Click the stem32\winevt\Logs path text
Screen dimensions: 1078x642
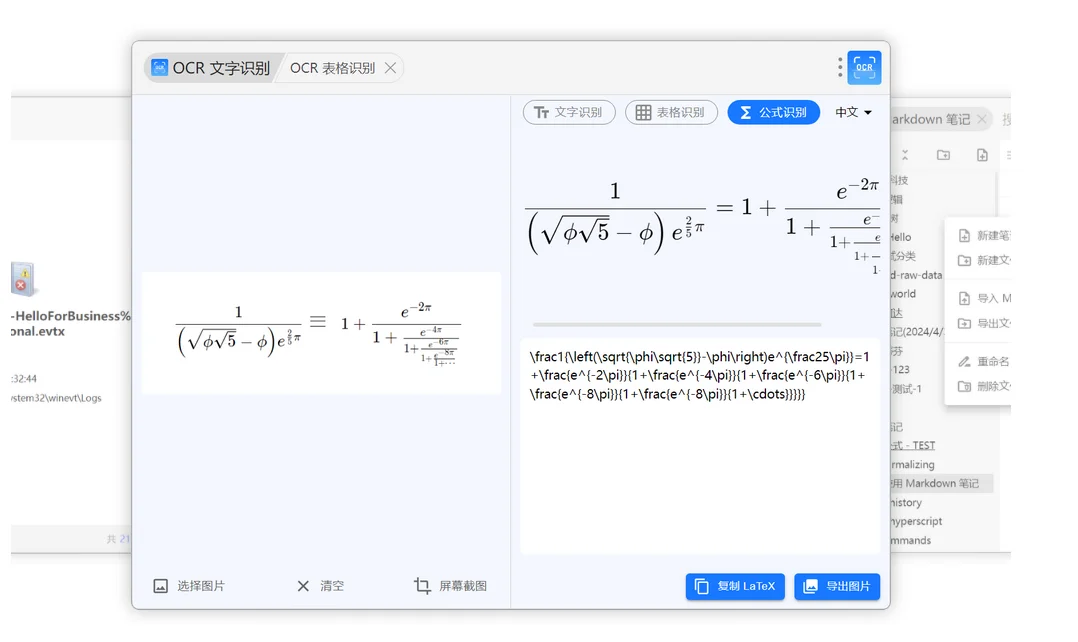56,398
